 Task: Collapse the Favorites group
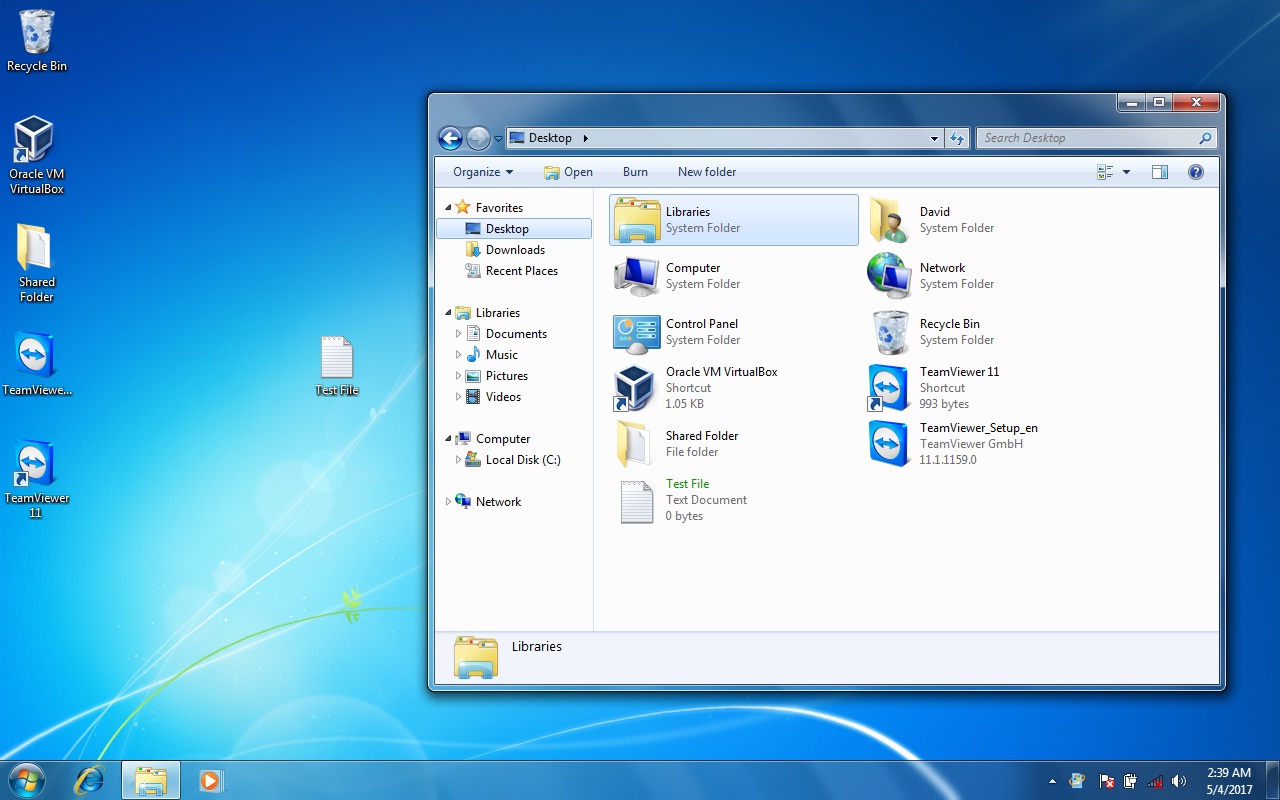(x=448, y=207)
